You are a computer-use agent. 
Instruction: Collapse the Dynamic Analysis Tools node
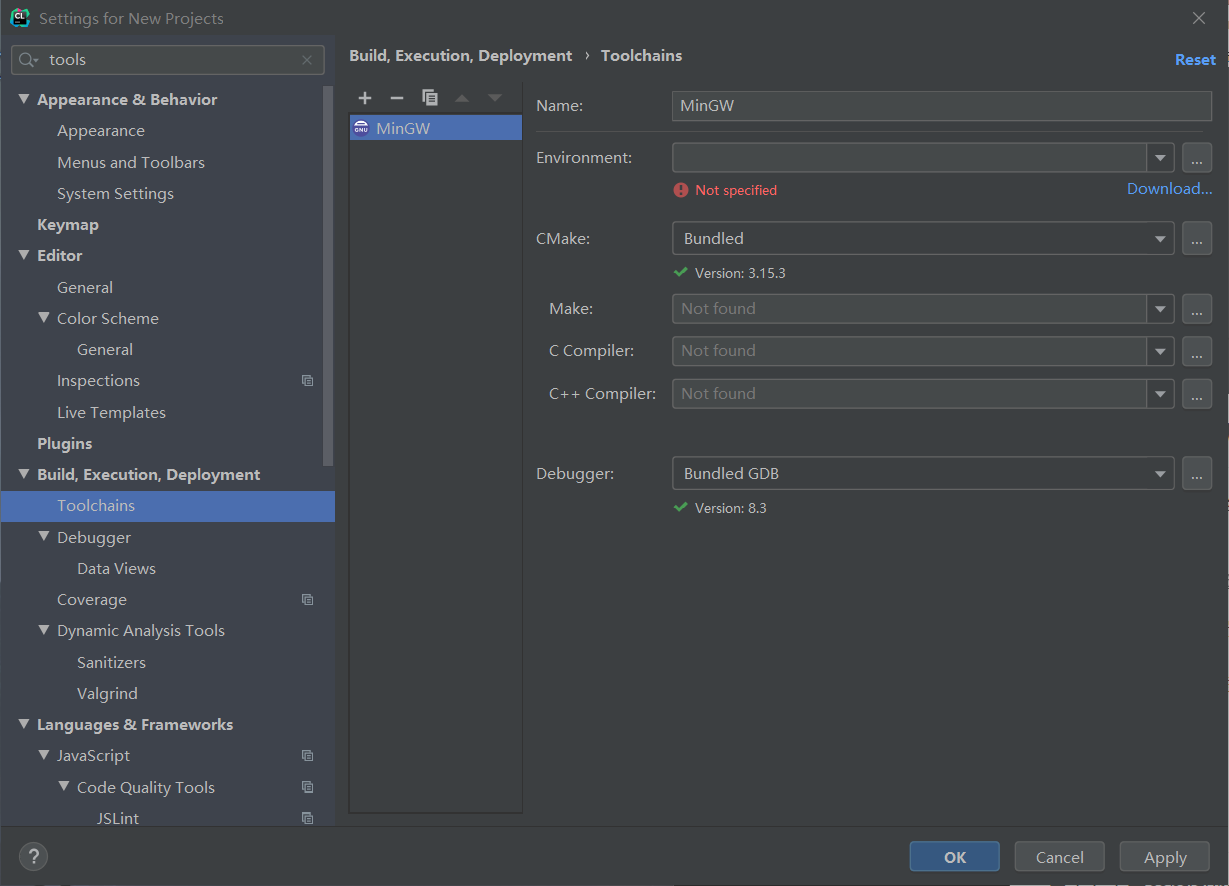[x=44, y=631]
